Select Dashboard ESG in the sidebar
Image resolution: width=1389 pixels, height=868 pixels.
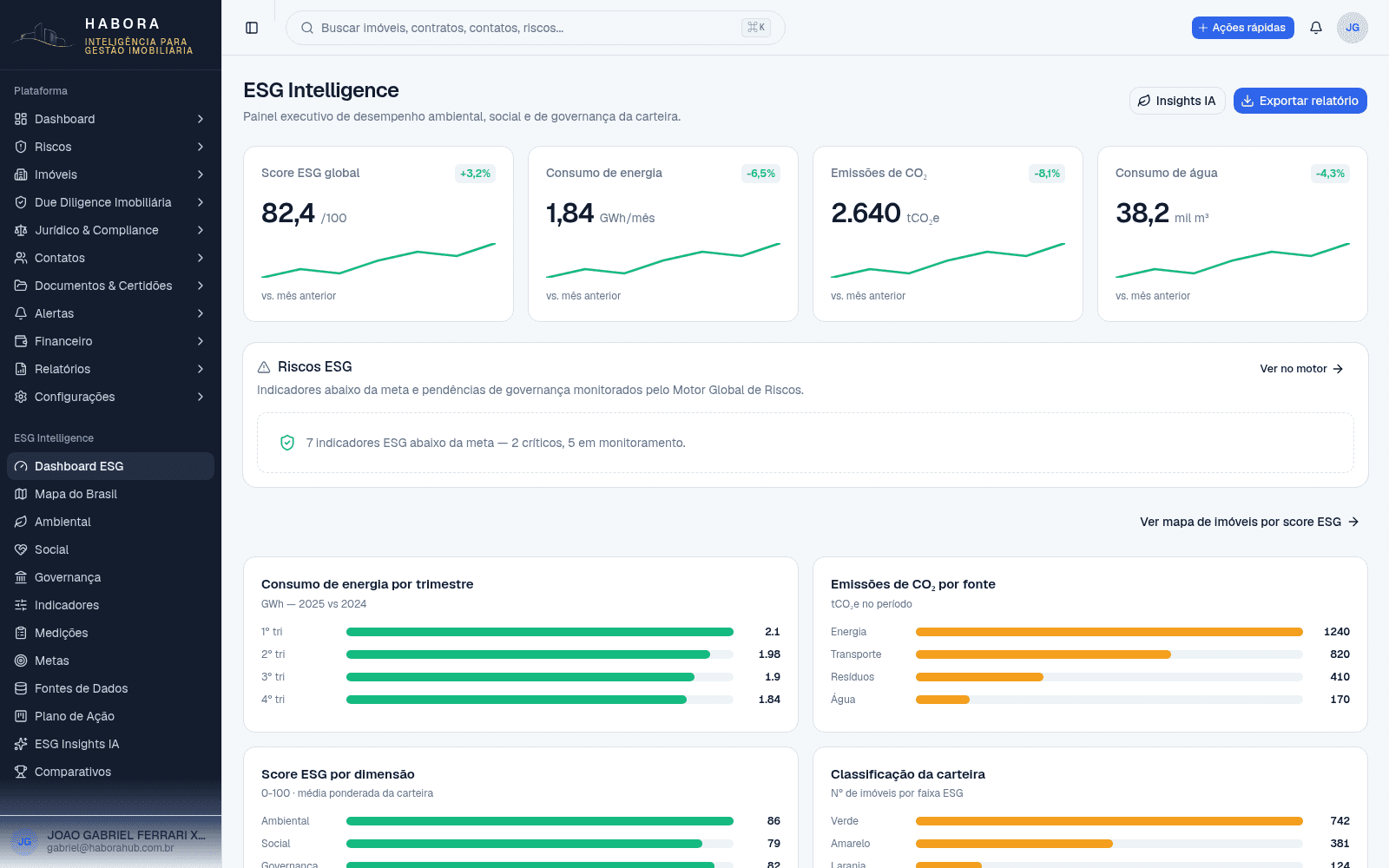[110, 466]
